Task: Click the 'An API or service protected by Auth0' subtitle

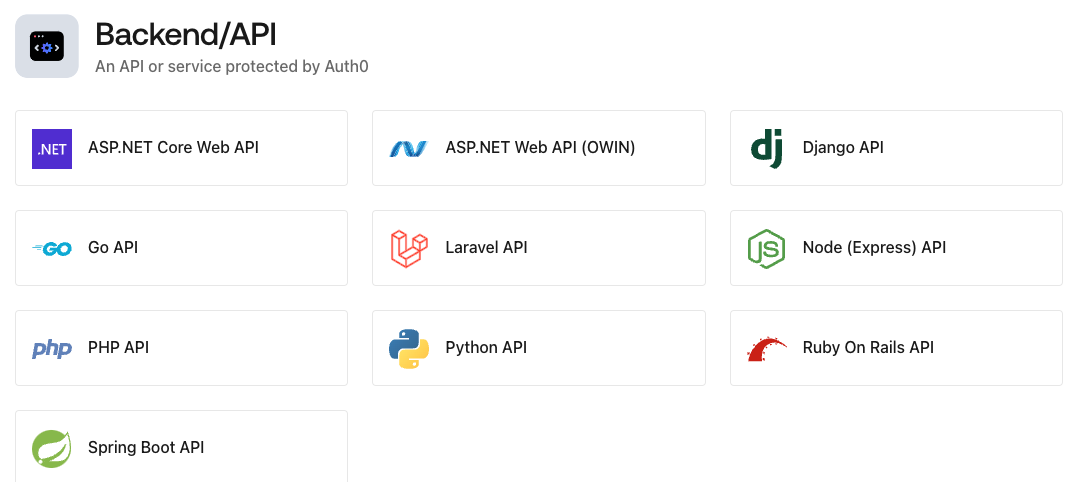Action: tap(232, 67)
